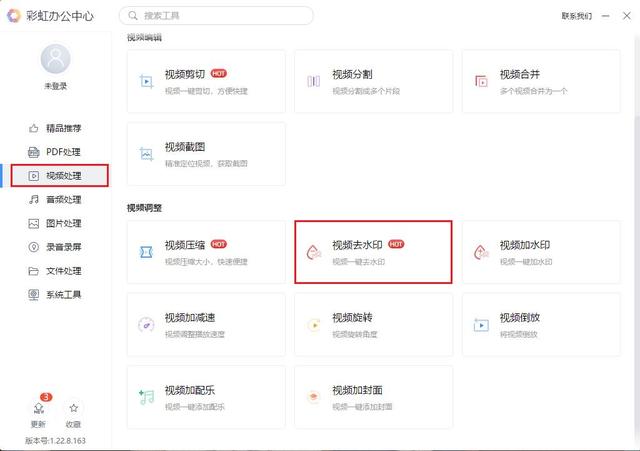Open the 视频去水印 tool card

[373, 252]
